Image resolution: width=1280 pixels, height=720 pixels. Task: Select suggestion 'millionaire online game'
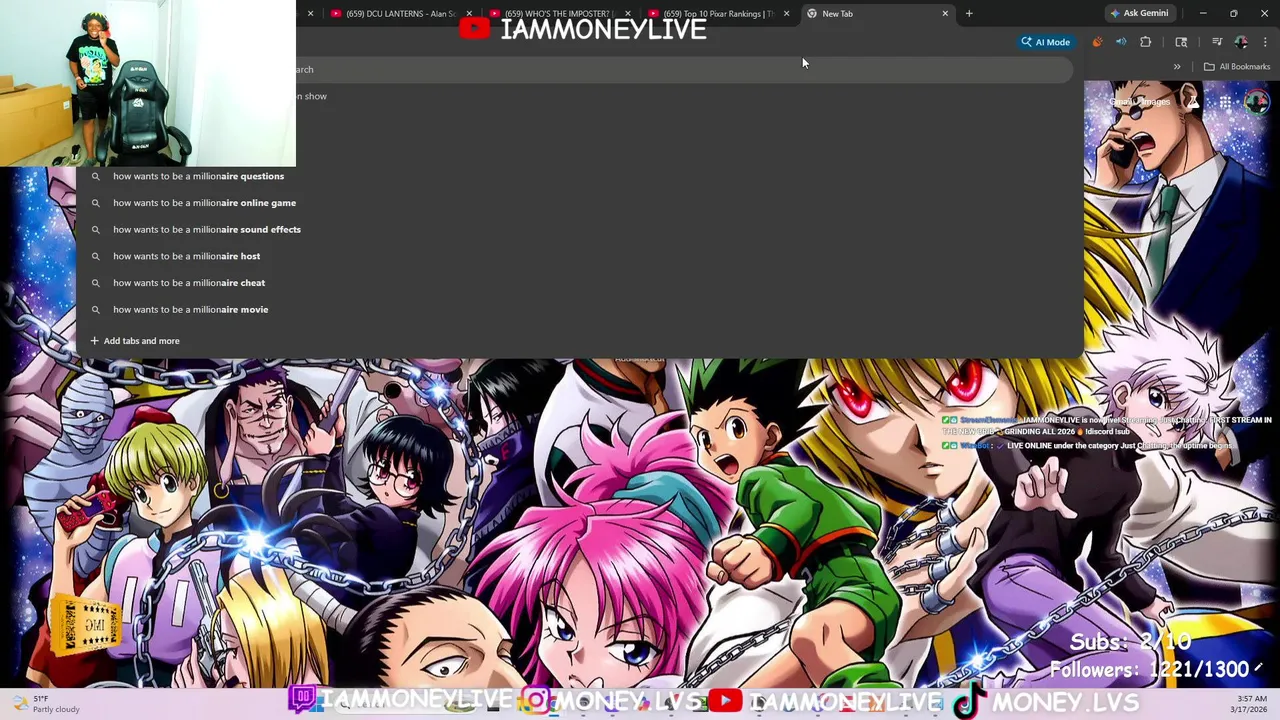pos(580,203)
